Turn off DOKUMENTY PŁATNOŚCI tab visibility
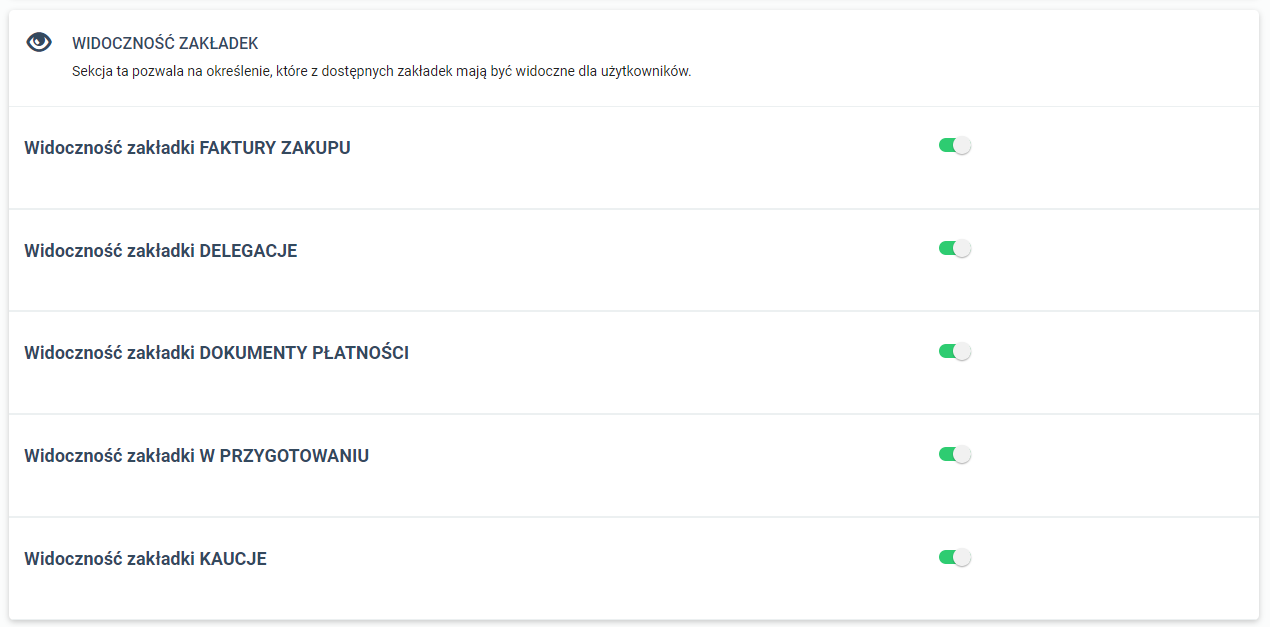The height and width of the screenshot is (627, 1270). 955,352
